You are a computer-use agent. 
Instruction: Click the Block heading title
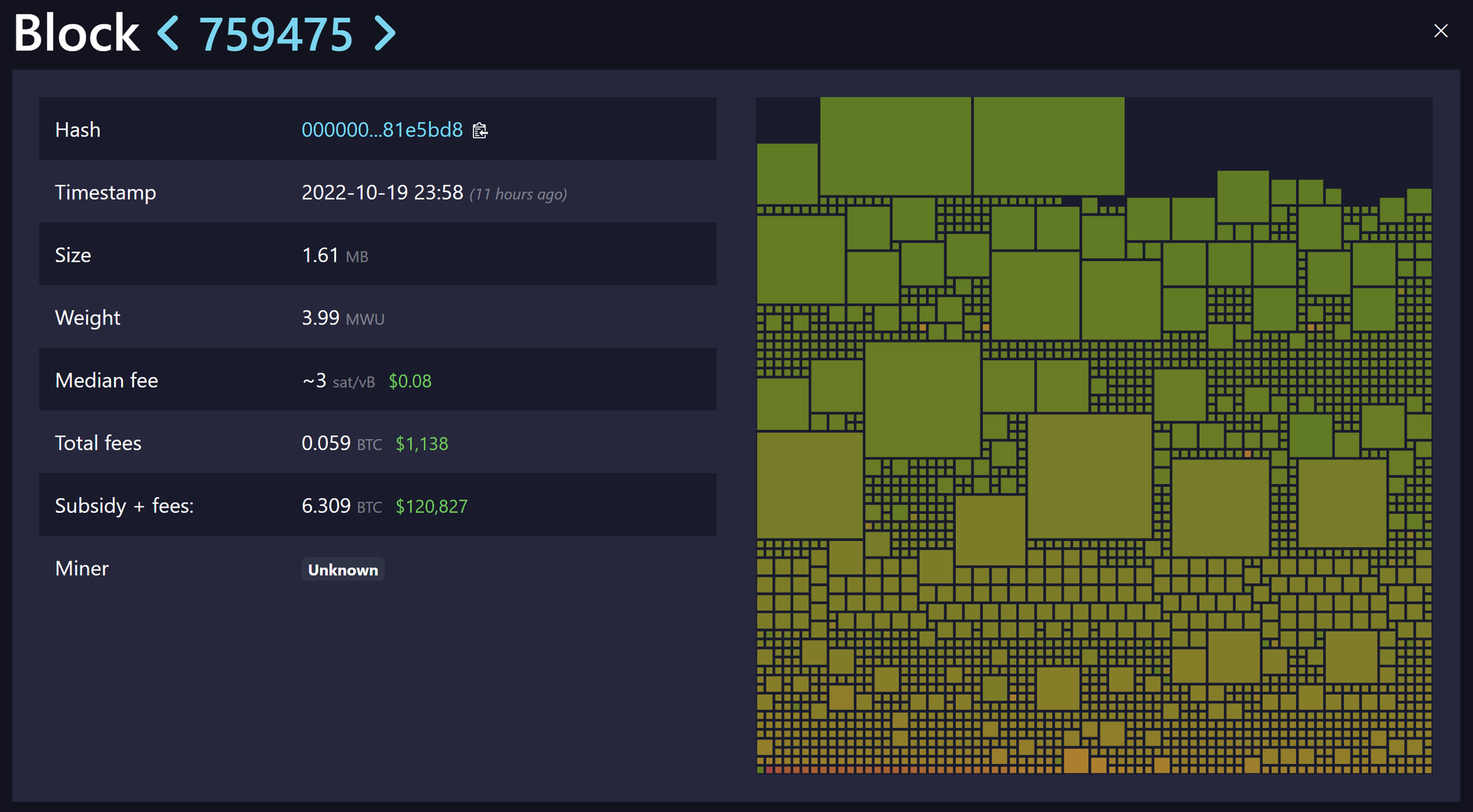[76, 33]
